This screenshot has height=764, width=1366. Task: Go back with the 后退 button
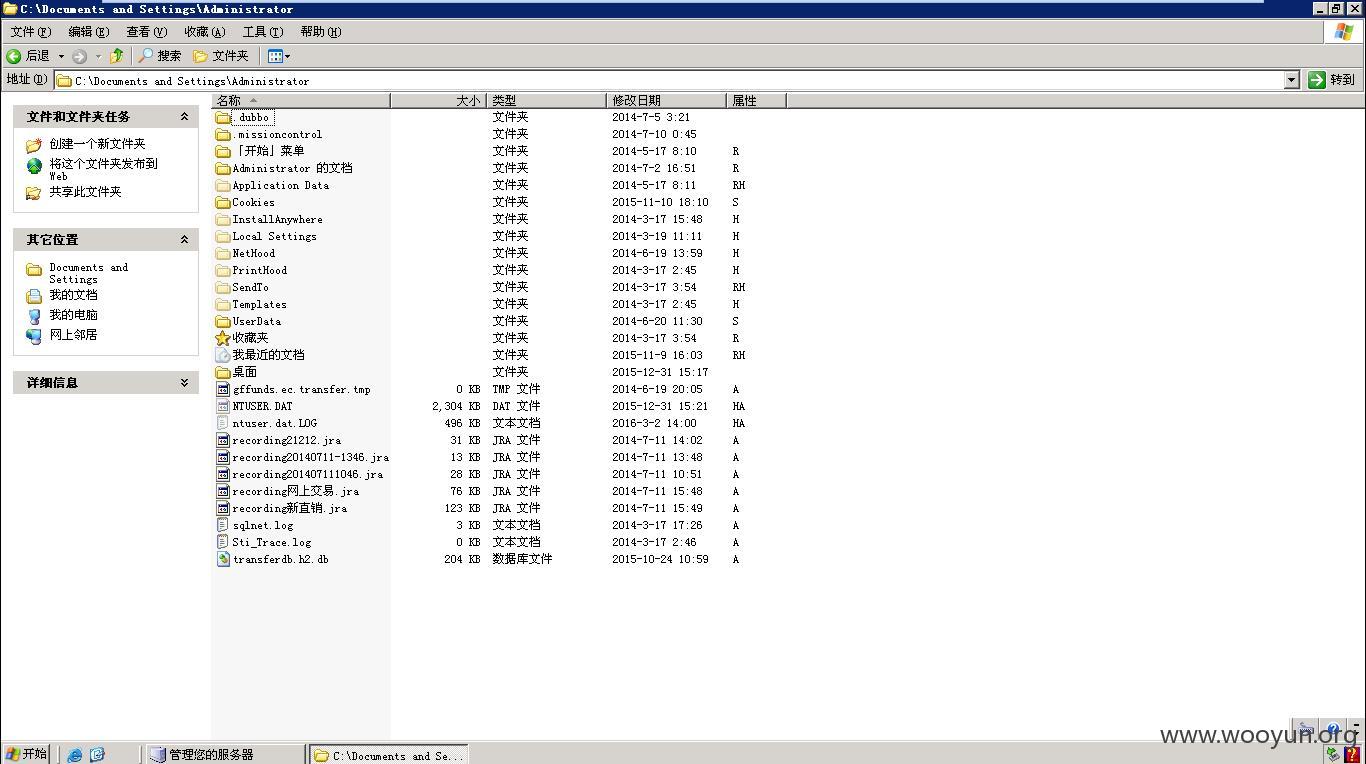(28, 56)
